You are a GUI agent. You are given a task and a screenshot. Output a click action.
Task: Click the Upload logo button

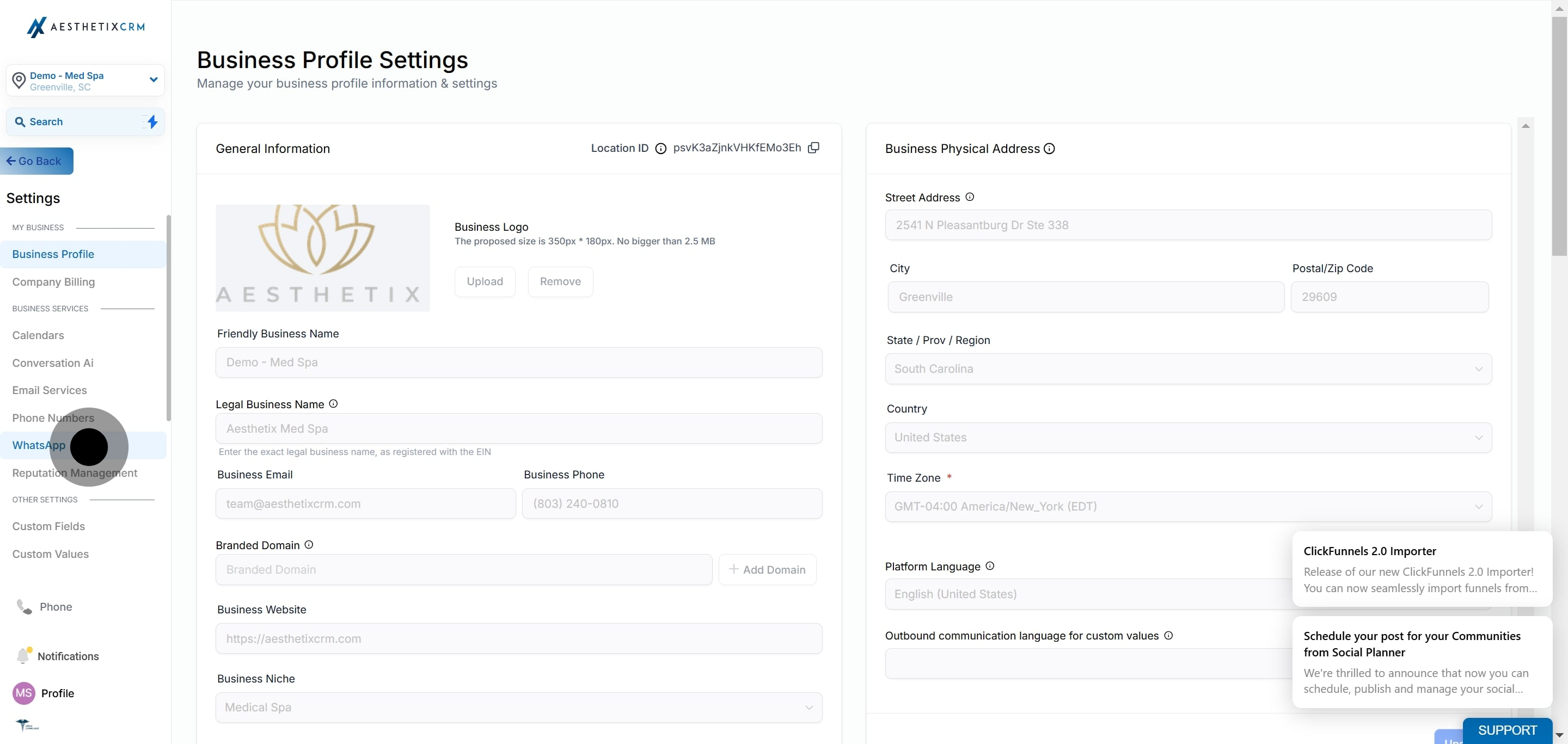tap(485, 282)
